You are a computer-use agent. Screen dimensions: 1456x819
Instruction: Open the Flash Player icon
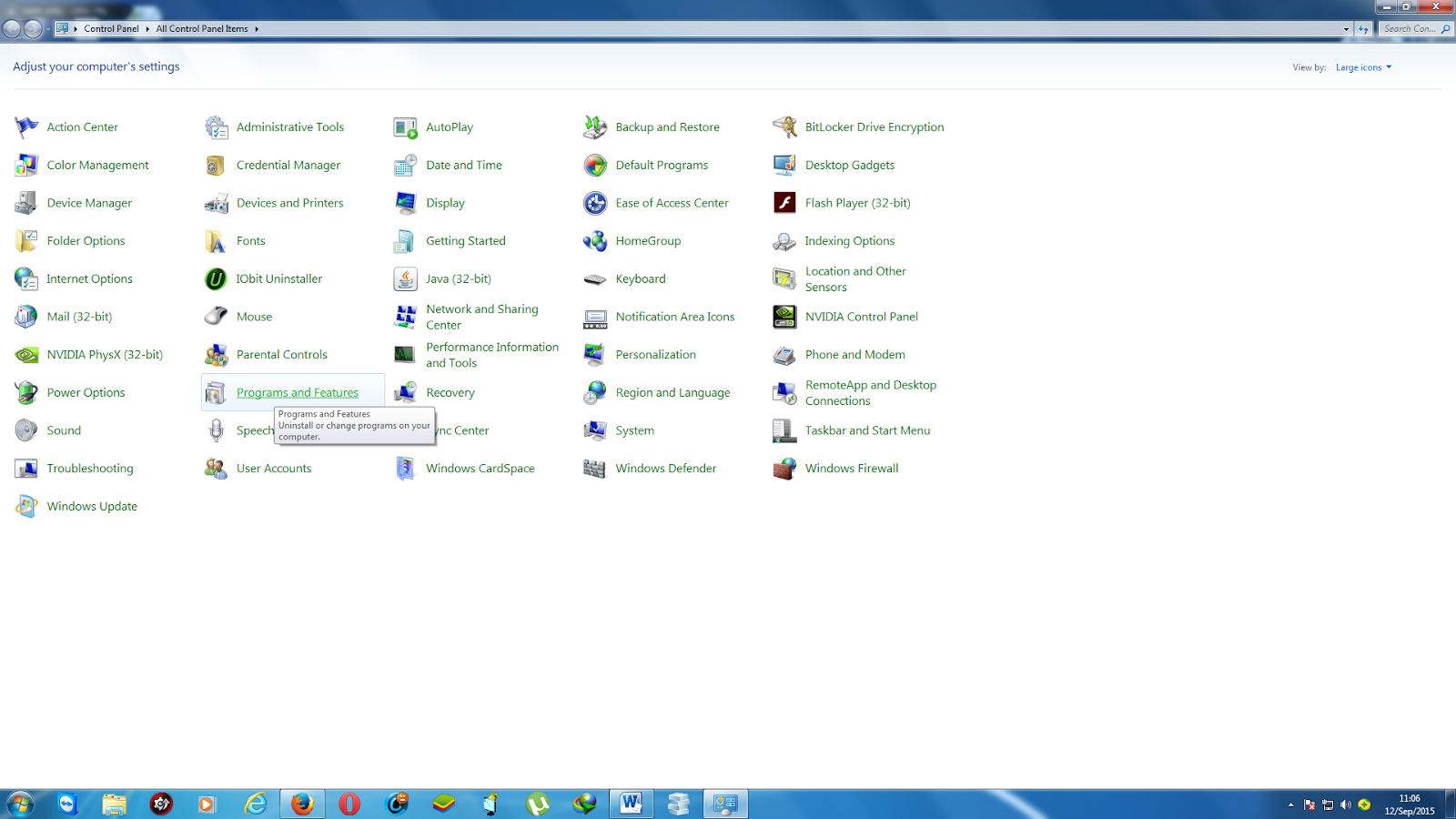point(784,203)
